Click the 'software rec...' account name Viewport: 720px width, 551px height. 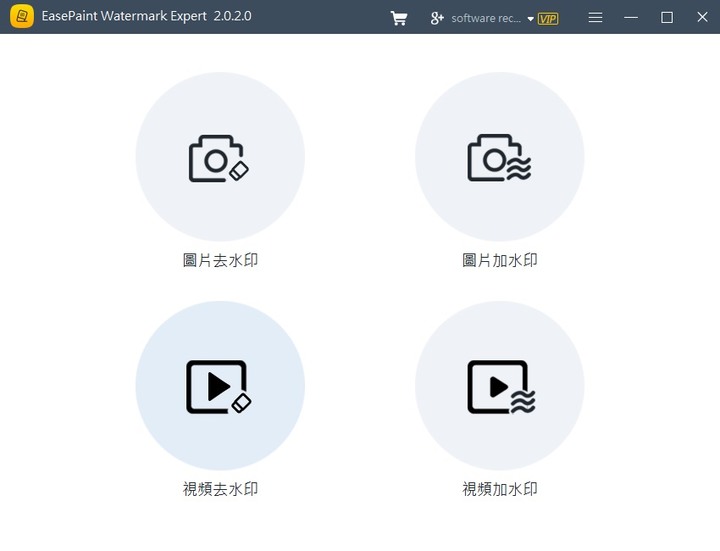(486, 18)
